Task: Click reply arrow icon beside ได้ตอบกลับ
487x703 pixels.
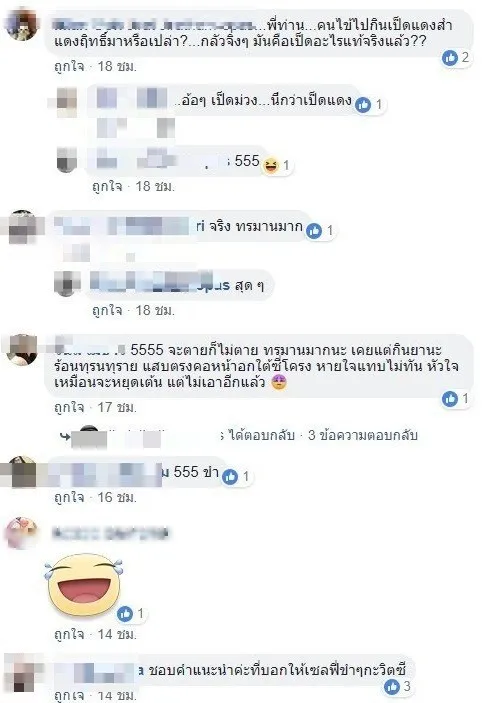Action: click(65, 435)
